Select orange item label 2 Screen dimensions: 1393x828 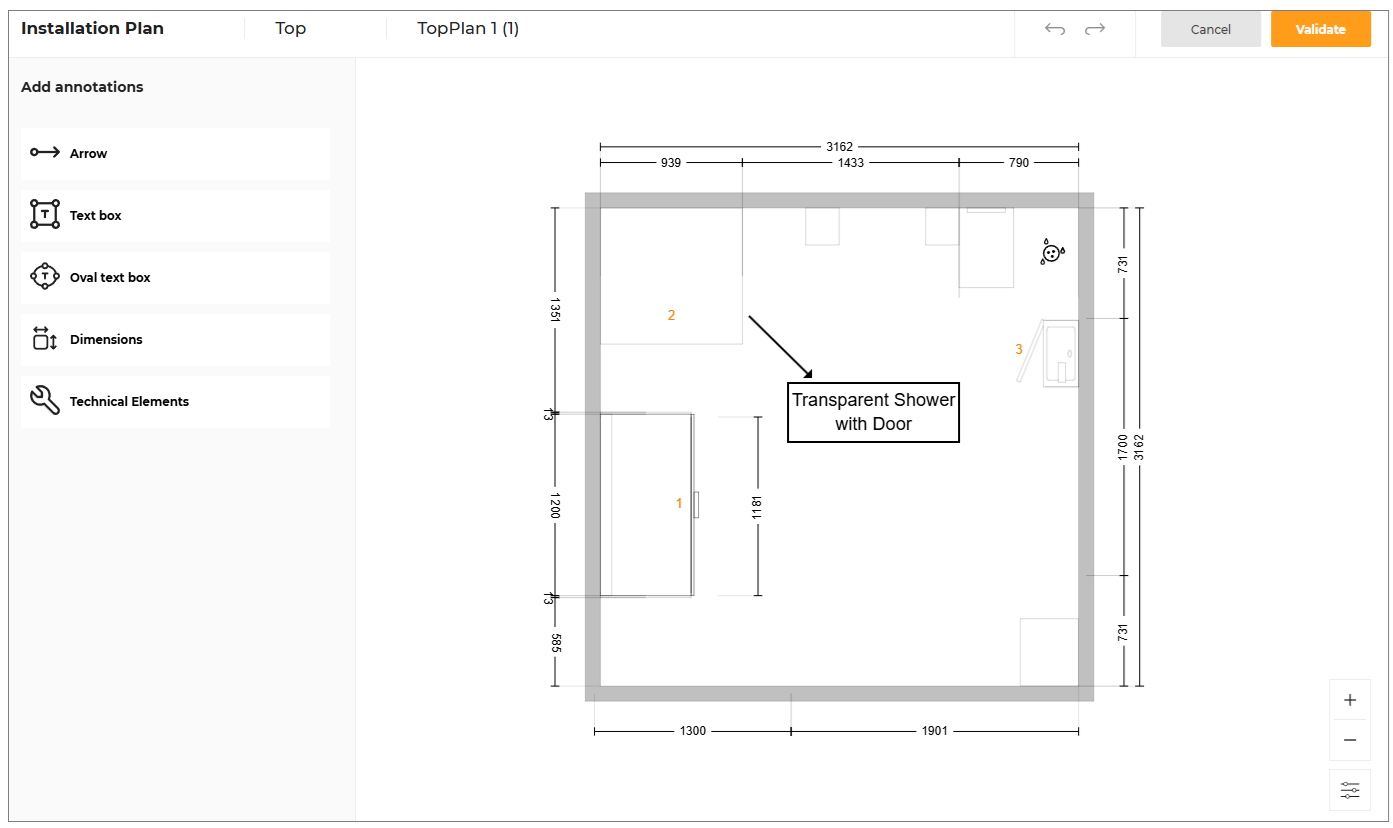671,315
